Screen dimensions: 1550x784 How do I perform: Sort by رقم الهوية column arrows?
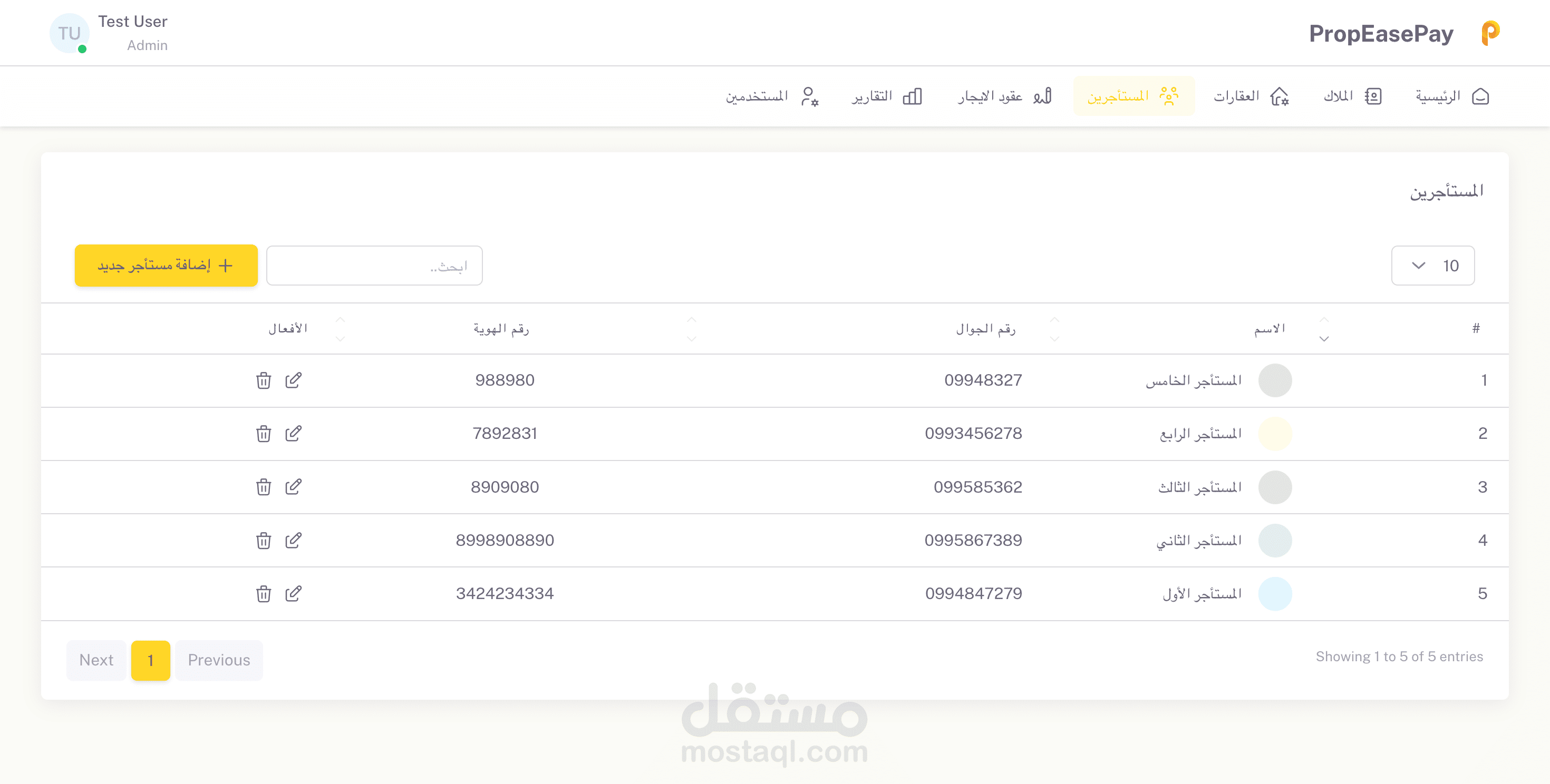(x=691, y=328)
